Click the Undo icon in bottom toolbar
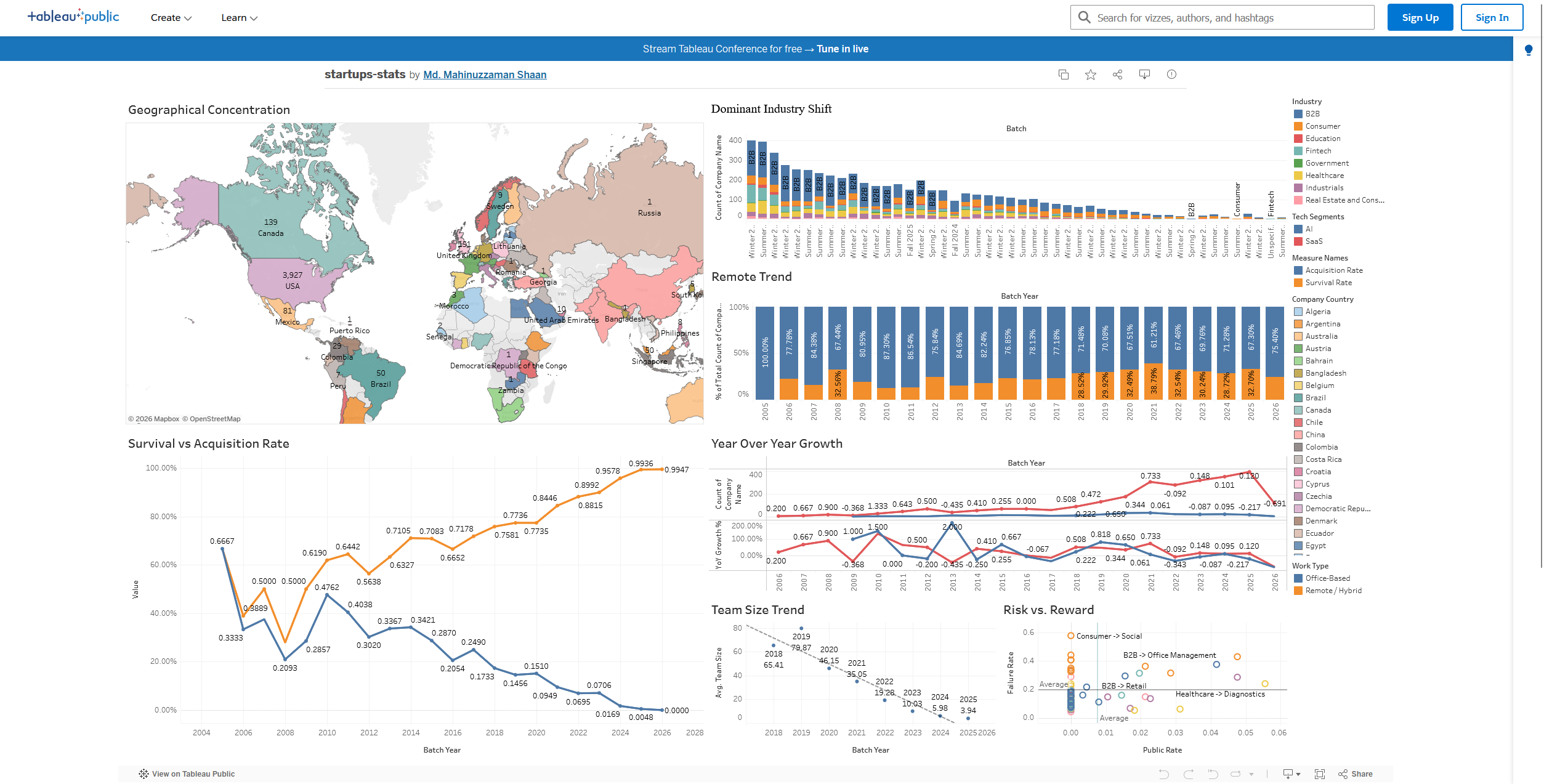 click(x=1163, y=774)
